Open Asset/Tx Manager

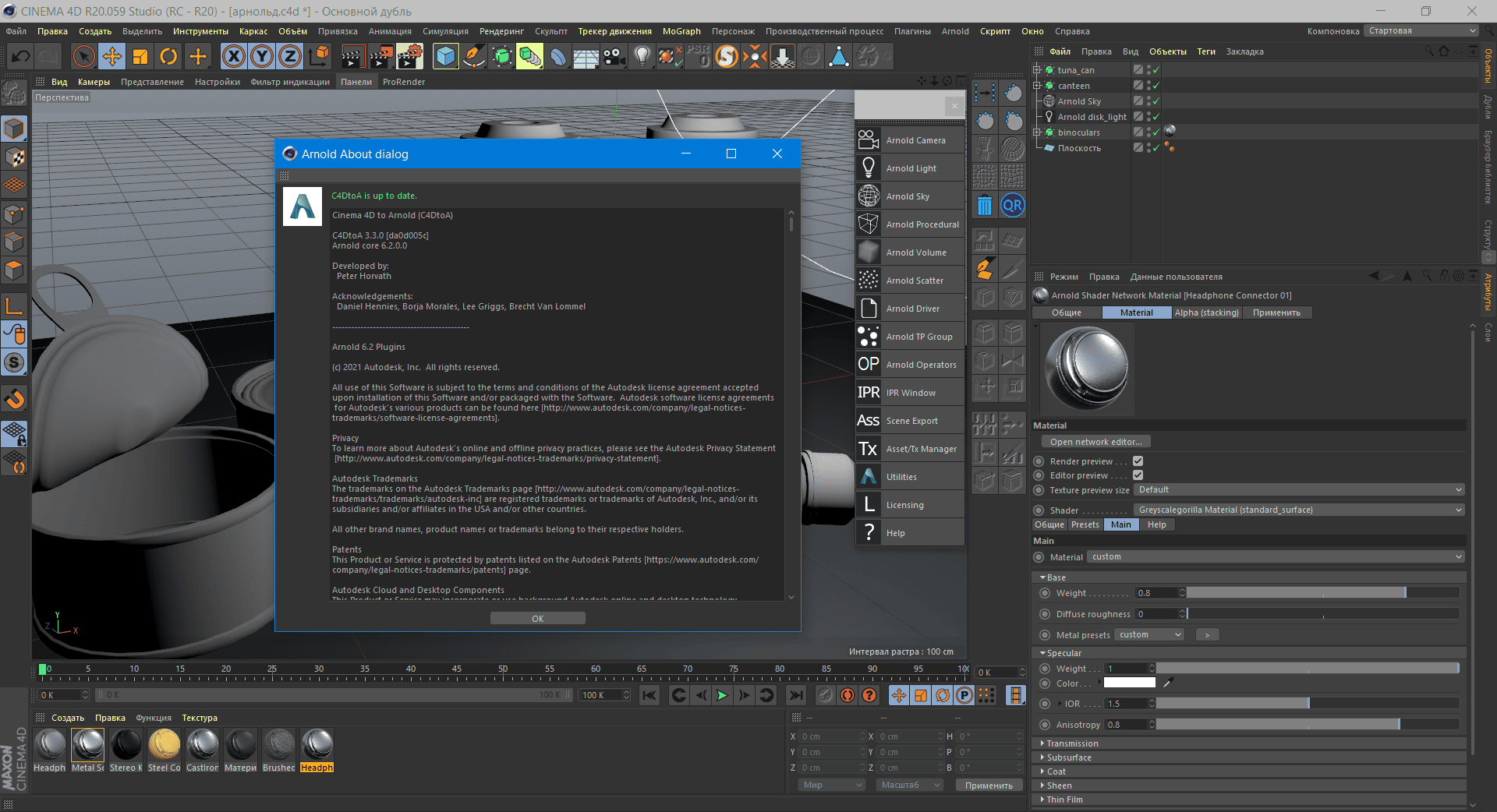[x=910, y=449]
